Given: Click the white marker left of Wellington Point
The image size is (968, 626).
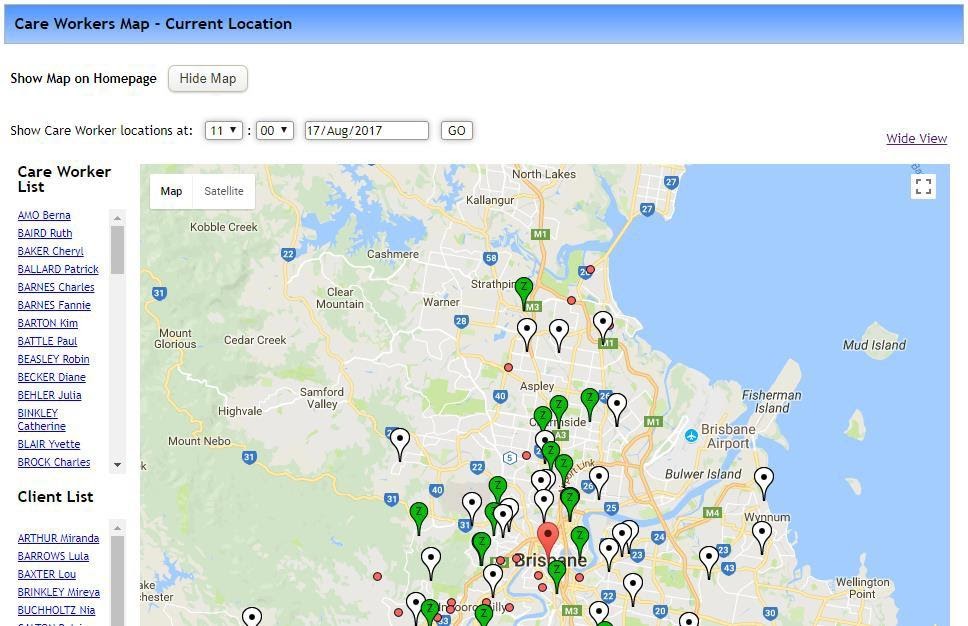Looking at the screenshot, I should tap(708, 562).
